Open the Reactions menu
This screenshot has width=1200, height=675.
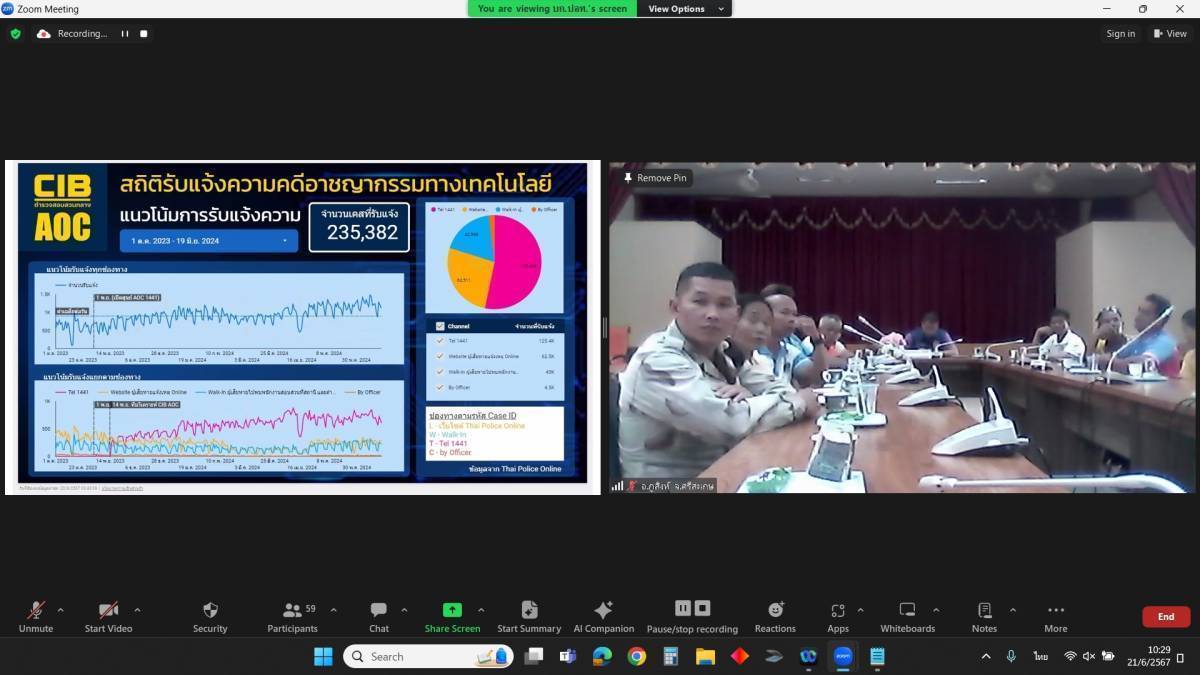(x=775, y=616)
